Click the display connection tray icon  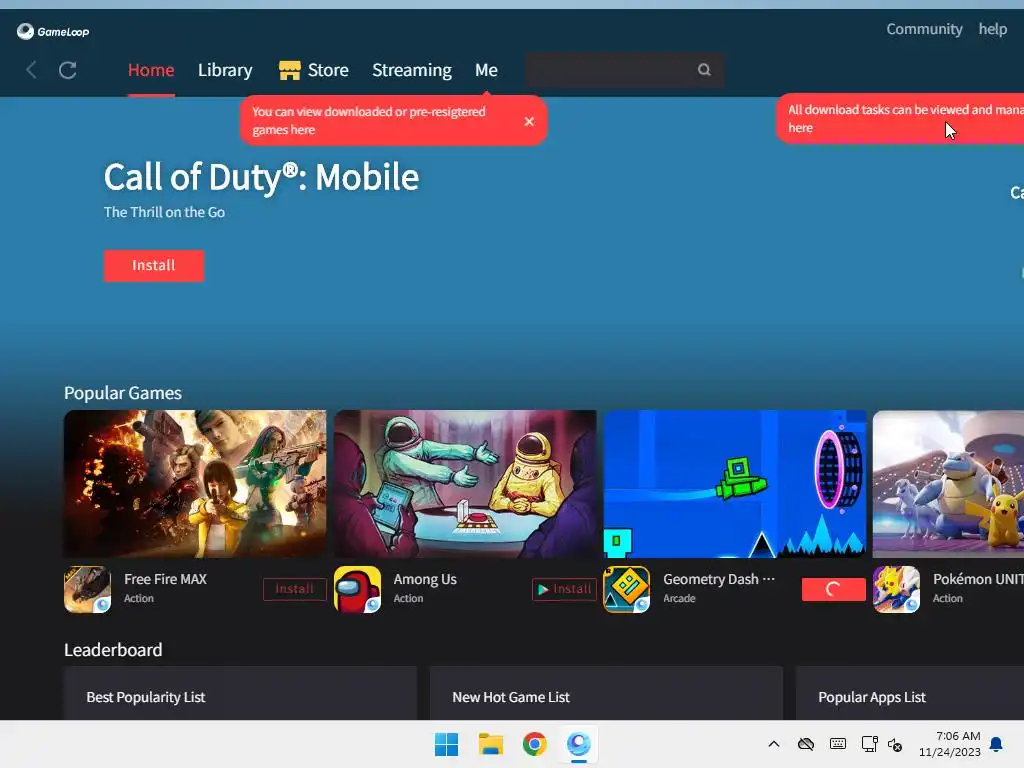click(869, 744)
